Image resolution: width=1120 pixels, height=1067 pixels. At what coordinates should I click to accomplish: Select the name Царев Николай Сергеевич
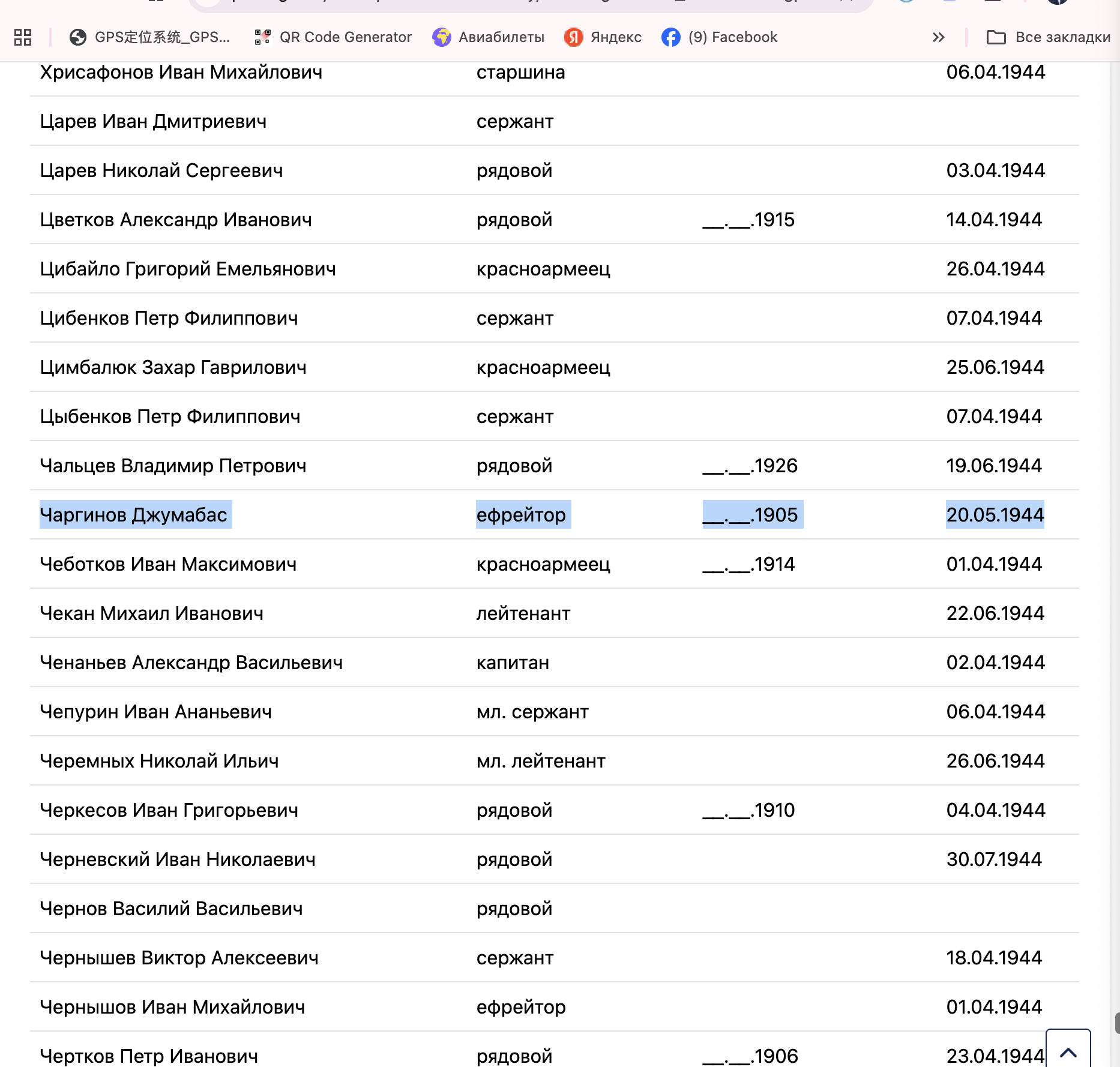161,170
